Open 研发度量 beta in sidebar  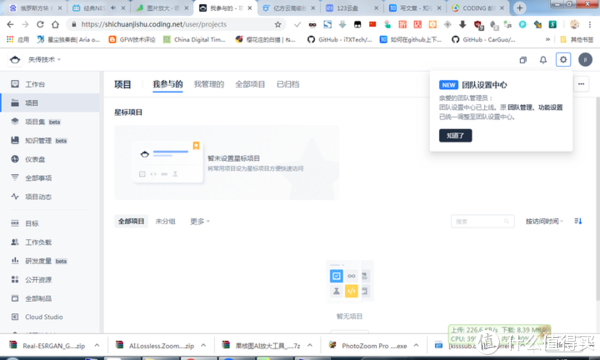click(x=50, y=261)
